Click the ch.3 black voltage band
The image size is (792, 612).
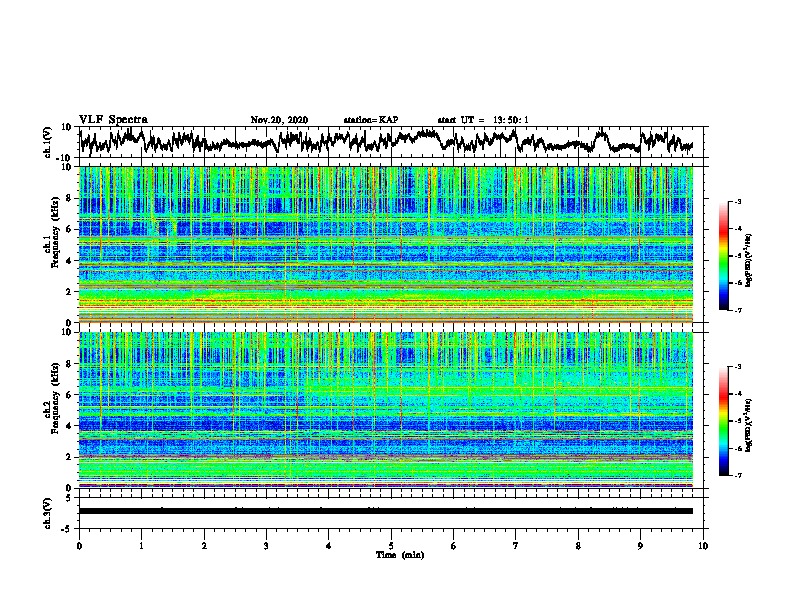[386, 511]
